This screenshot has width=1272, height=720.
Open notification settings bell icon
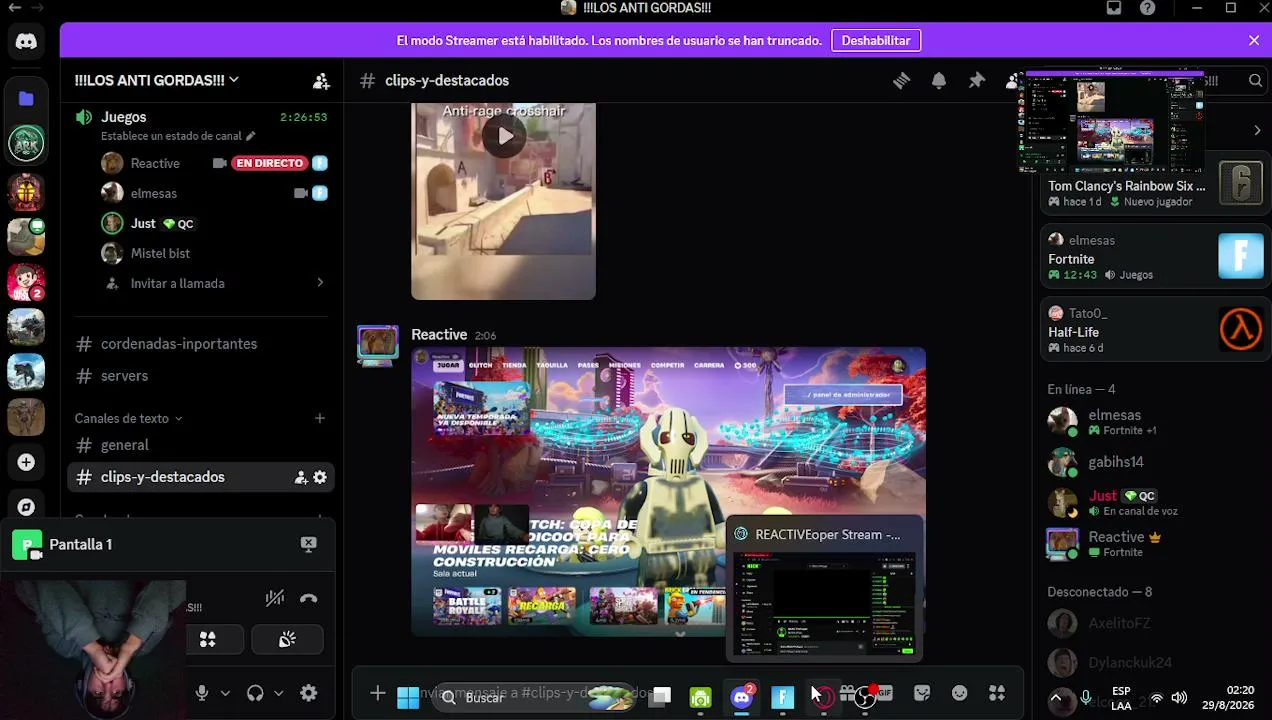pos(939,81)
